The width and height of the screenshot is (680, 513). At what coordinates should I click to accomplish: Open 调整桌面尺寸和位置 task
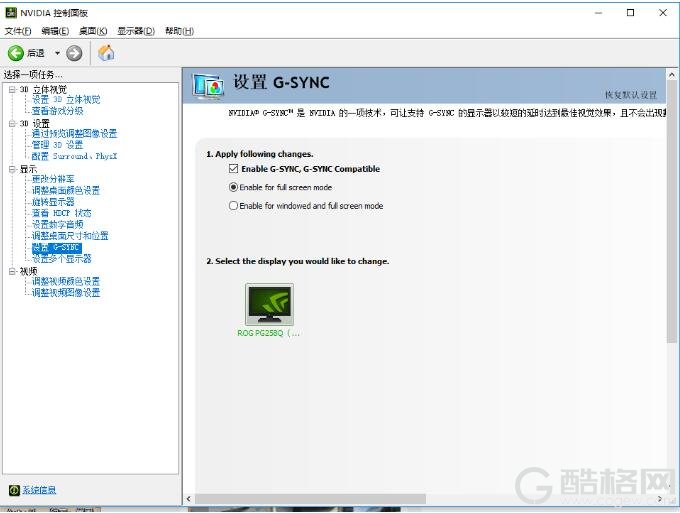click(x=70, y=235)
